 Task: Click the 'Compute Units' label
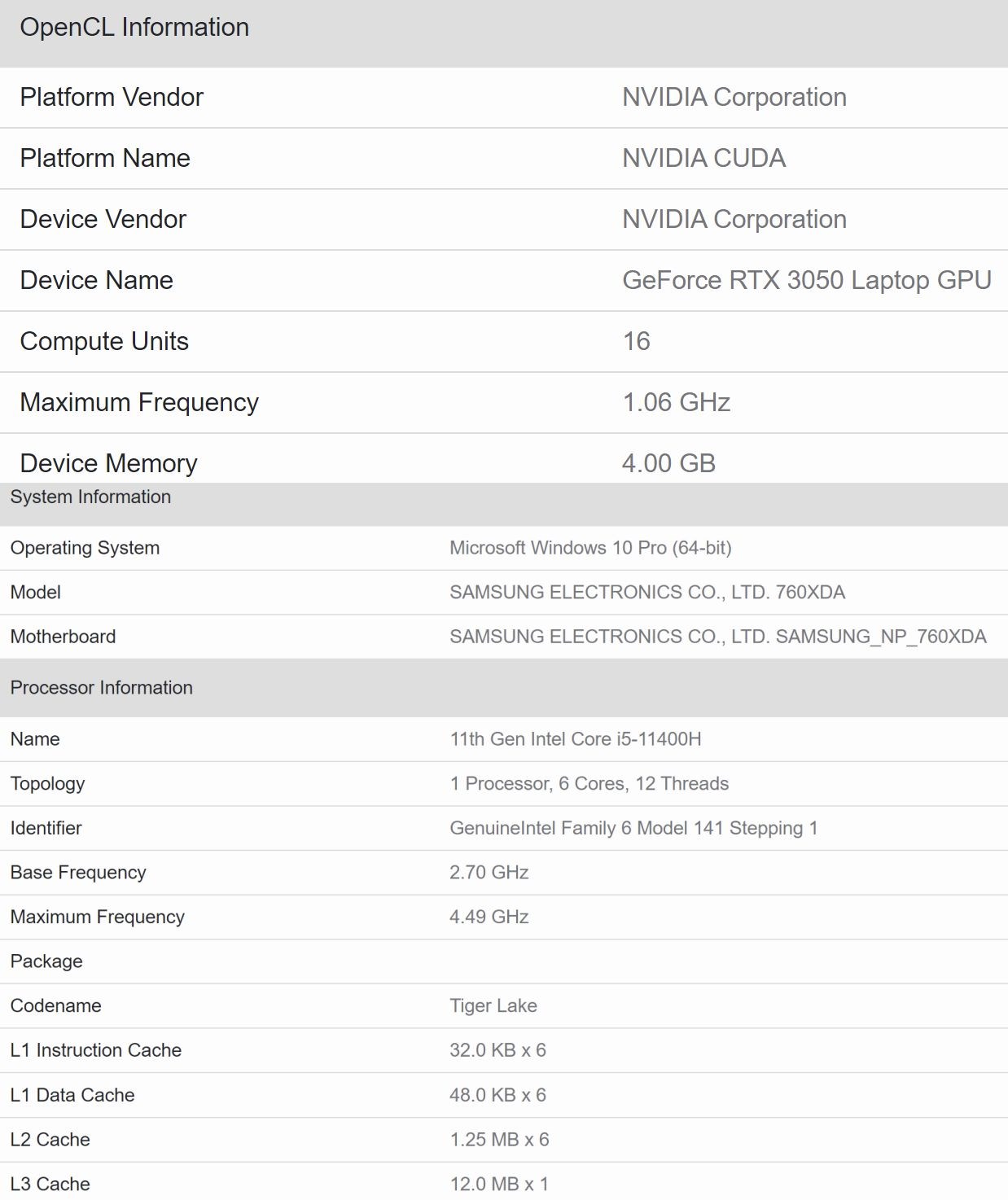(x=104, y=341)
